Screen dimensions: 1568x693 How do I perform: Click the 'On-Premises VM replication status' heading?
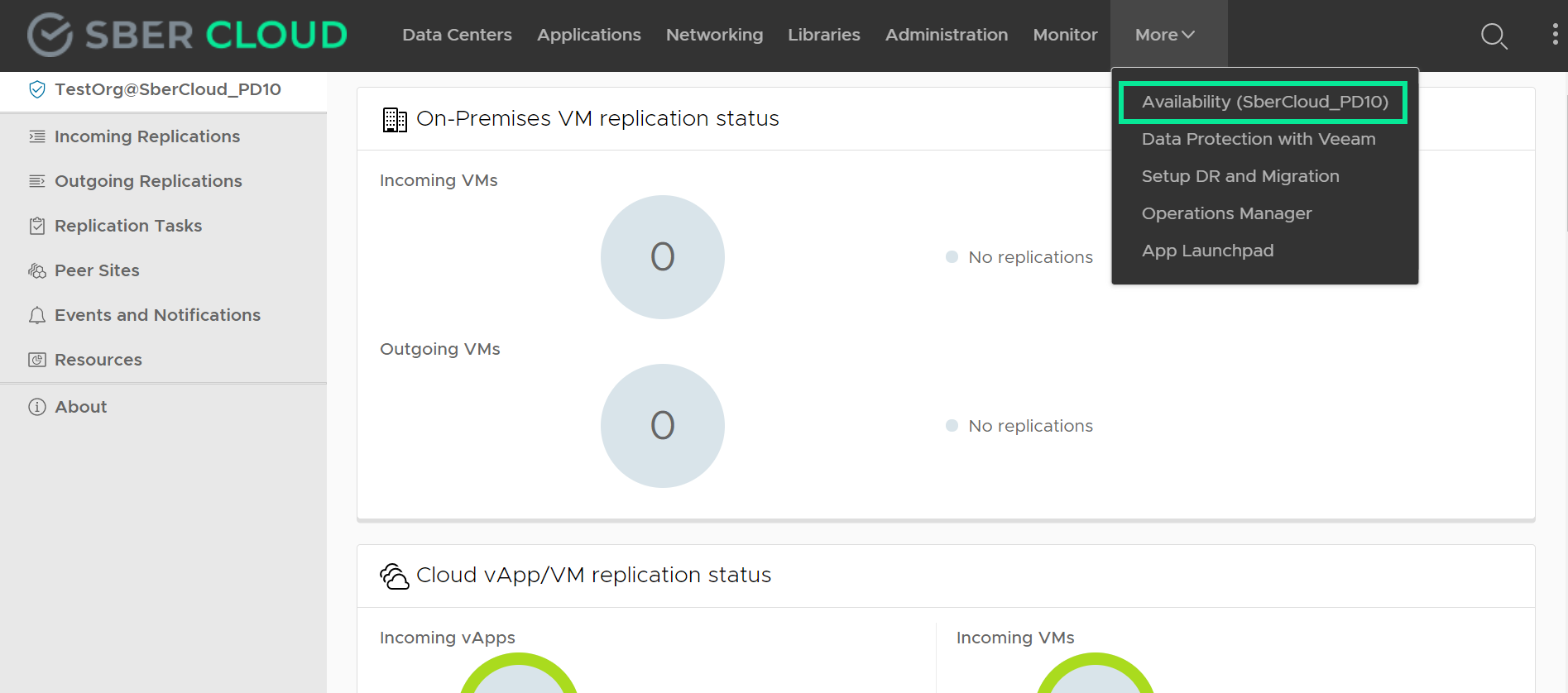(x=597, y=119)
